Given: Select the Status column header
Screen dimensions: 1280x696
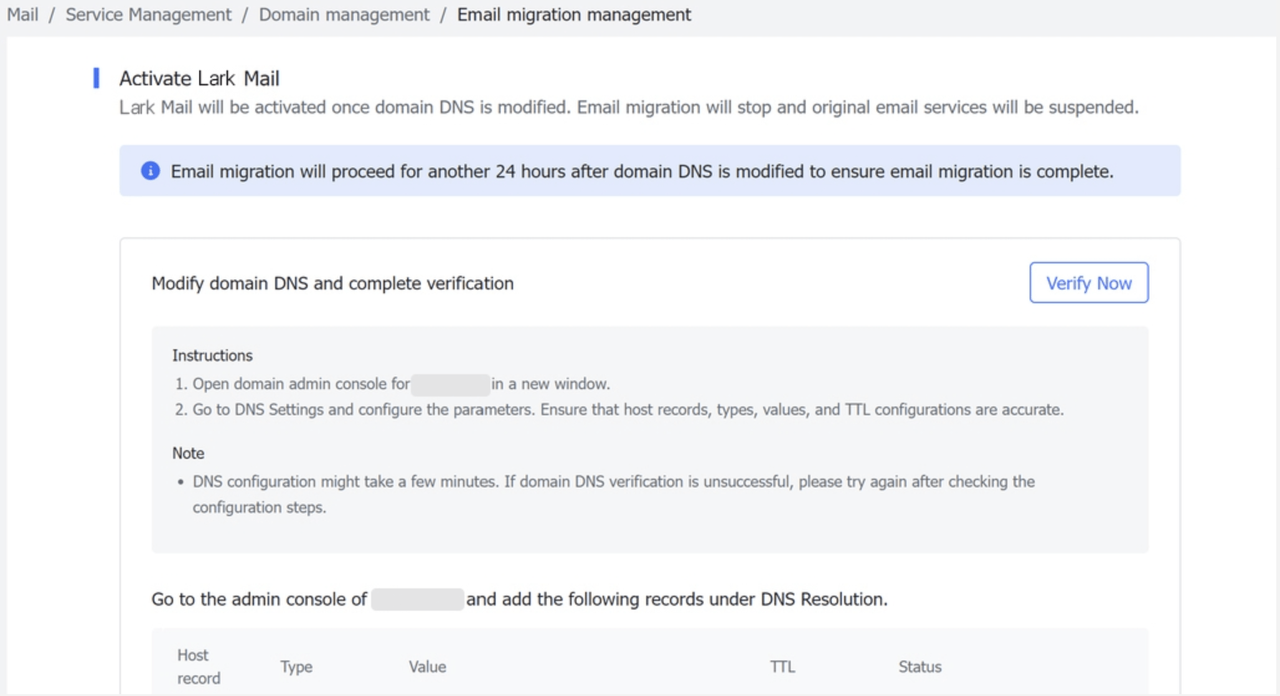Looking at the screenshot, I should pyautogui.click(x=919, y=666).
